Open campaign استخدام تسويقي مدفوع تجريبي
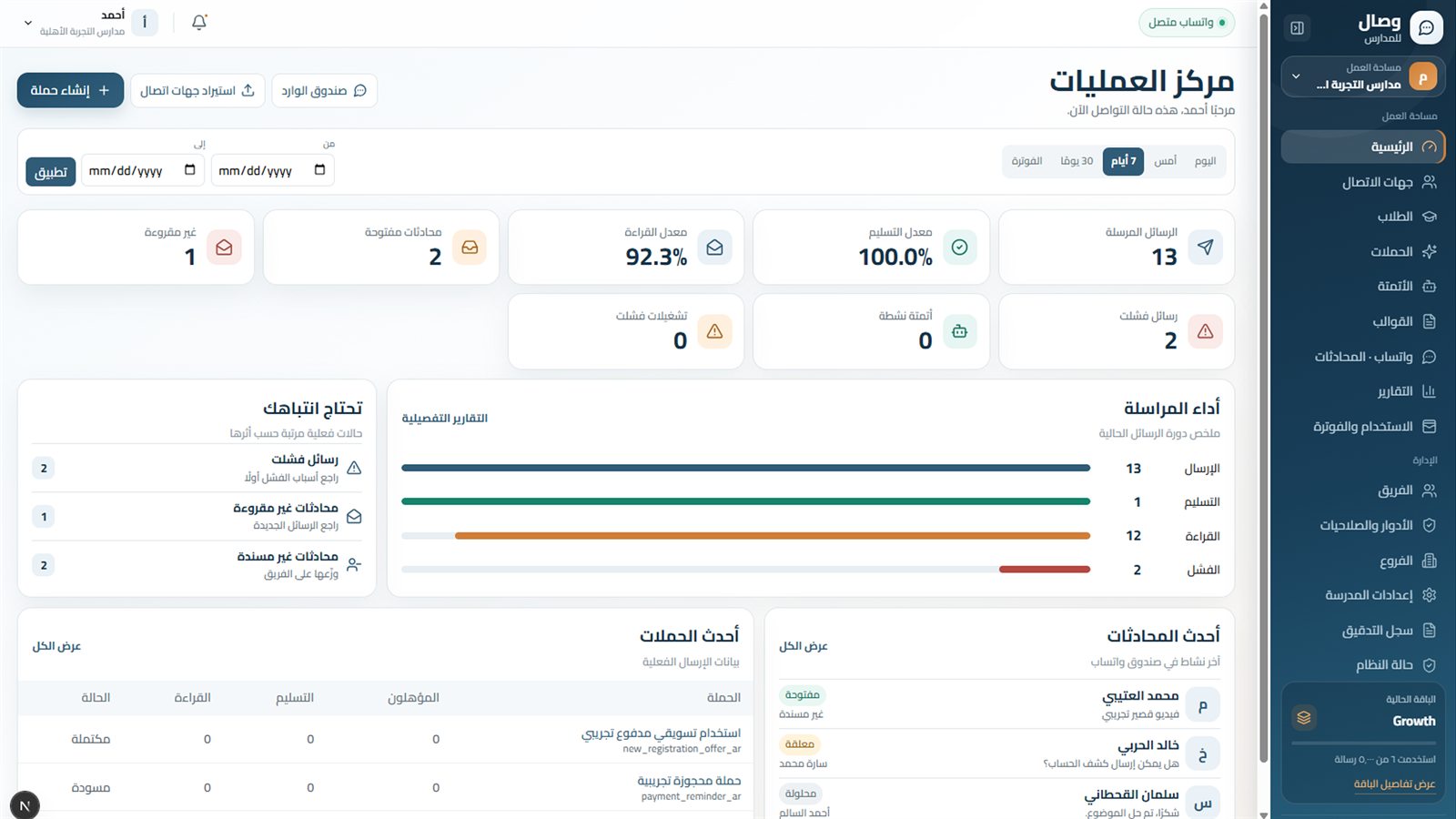The width and height of the screenshot is (1456, 819). (x=662, y=733)
